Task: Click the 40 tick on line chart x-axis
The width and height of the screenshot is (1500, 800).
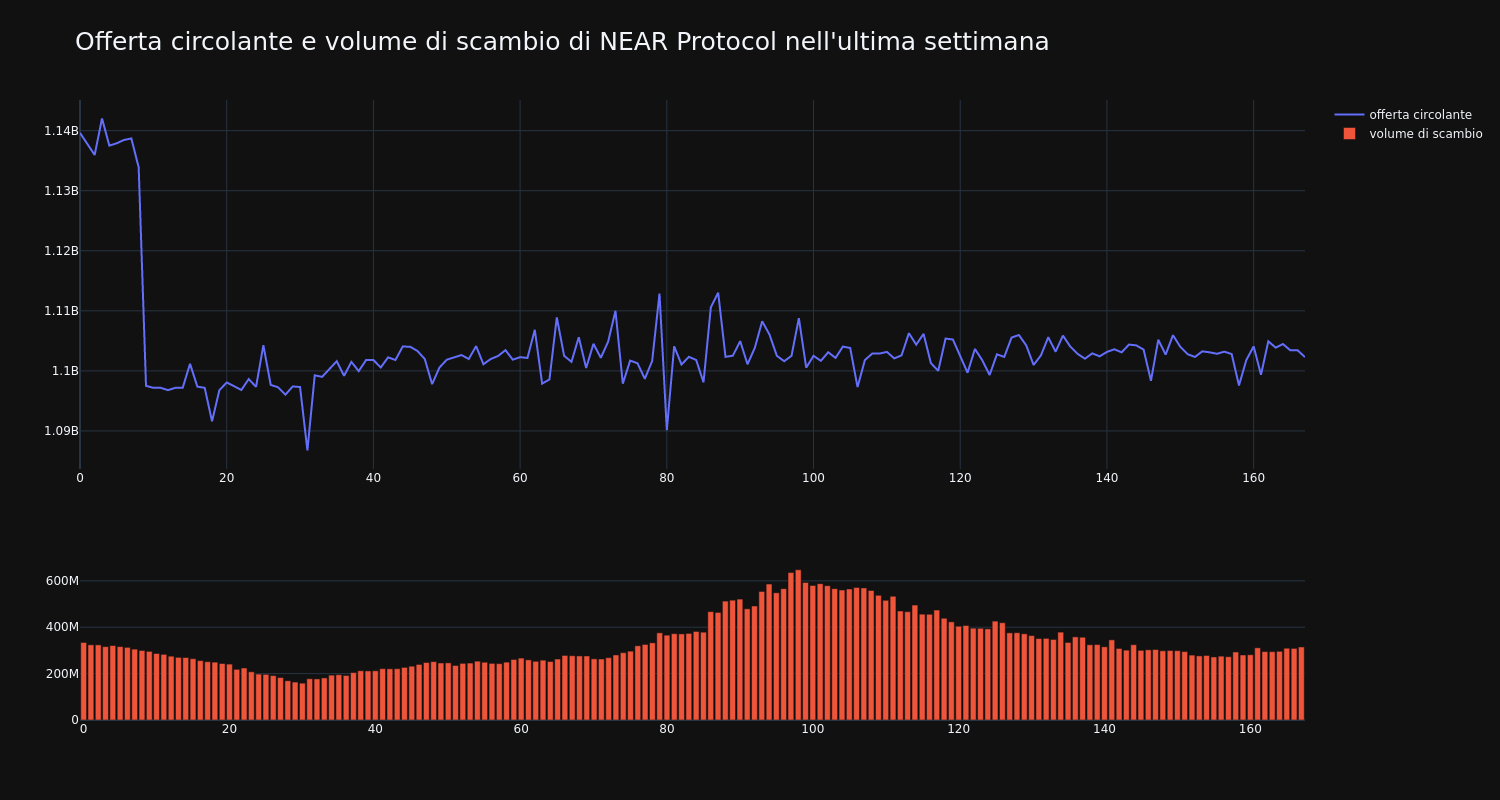Action: point(373,478)
